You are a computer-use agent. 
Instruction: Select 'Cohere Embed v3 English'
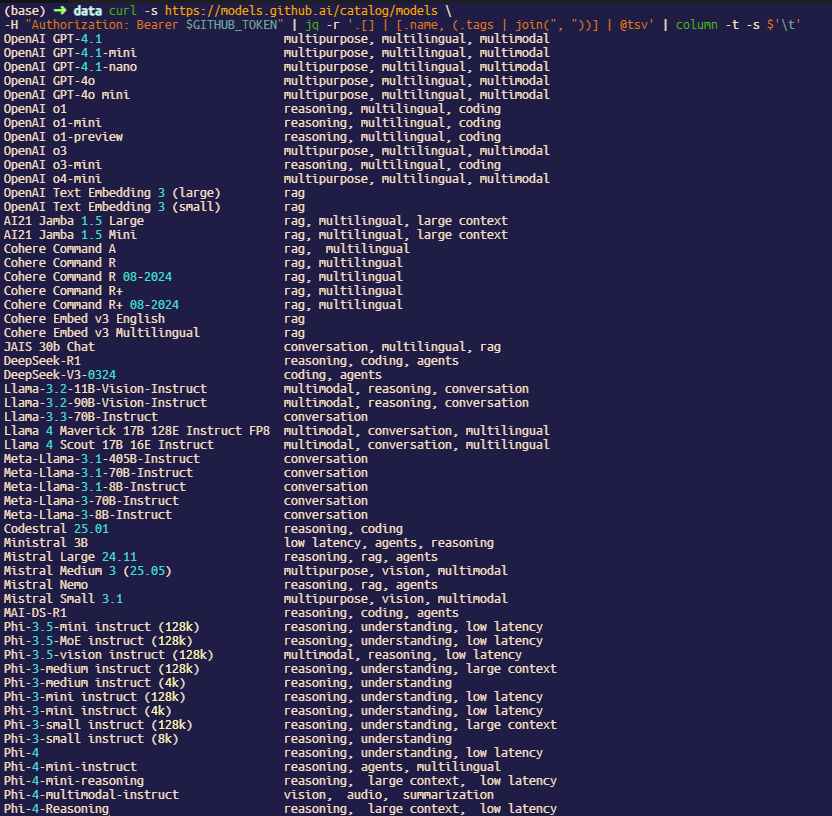pos(84,319)
